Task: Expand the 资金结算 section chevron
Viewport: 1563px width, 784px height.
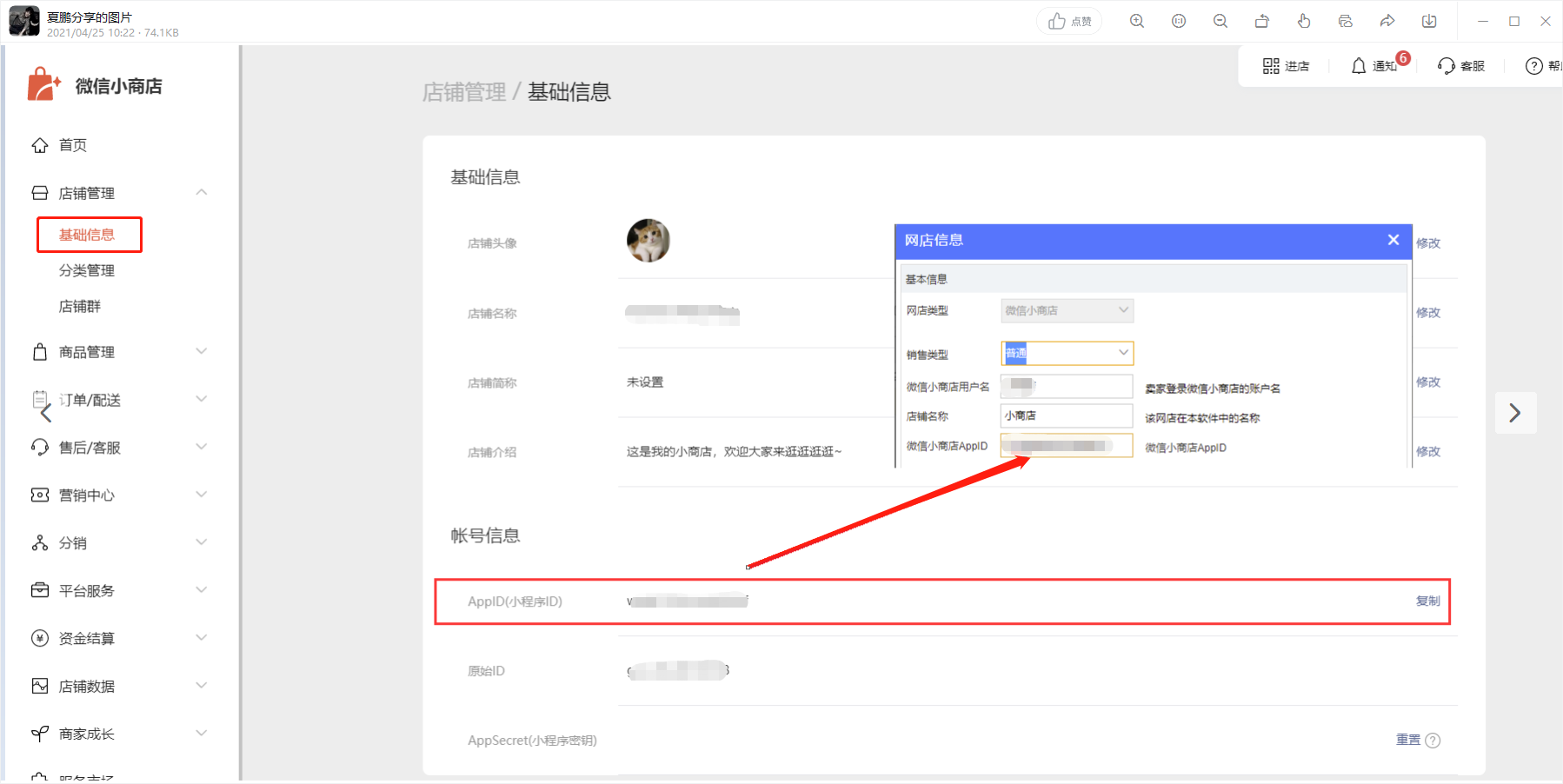Action: point(202,637)
